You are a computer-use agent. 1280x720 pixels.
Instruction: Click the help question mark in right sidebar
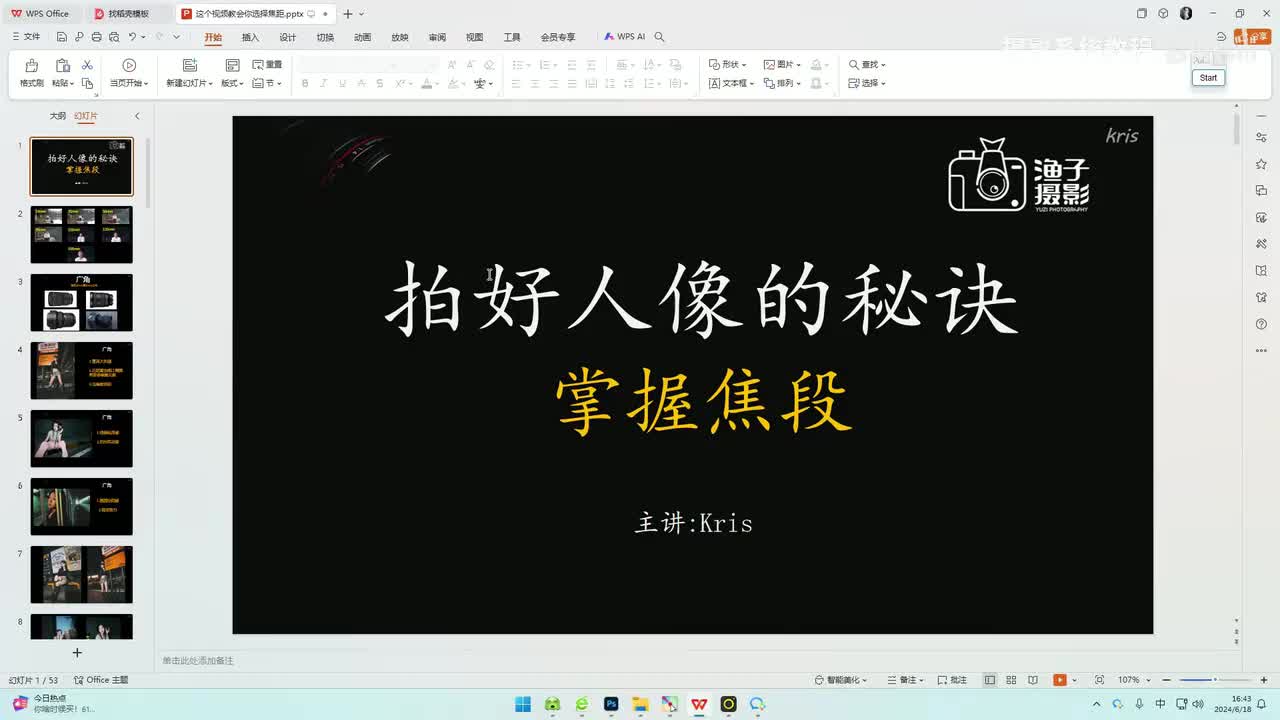coord(1261,324)
